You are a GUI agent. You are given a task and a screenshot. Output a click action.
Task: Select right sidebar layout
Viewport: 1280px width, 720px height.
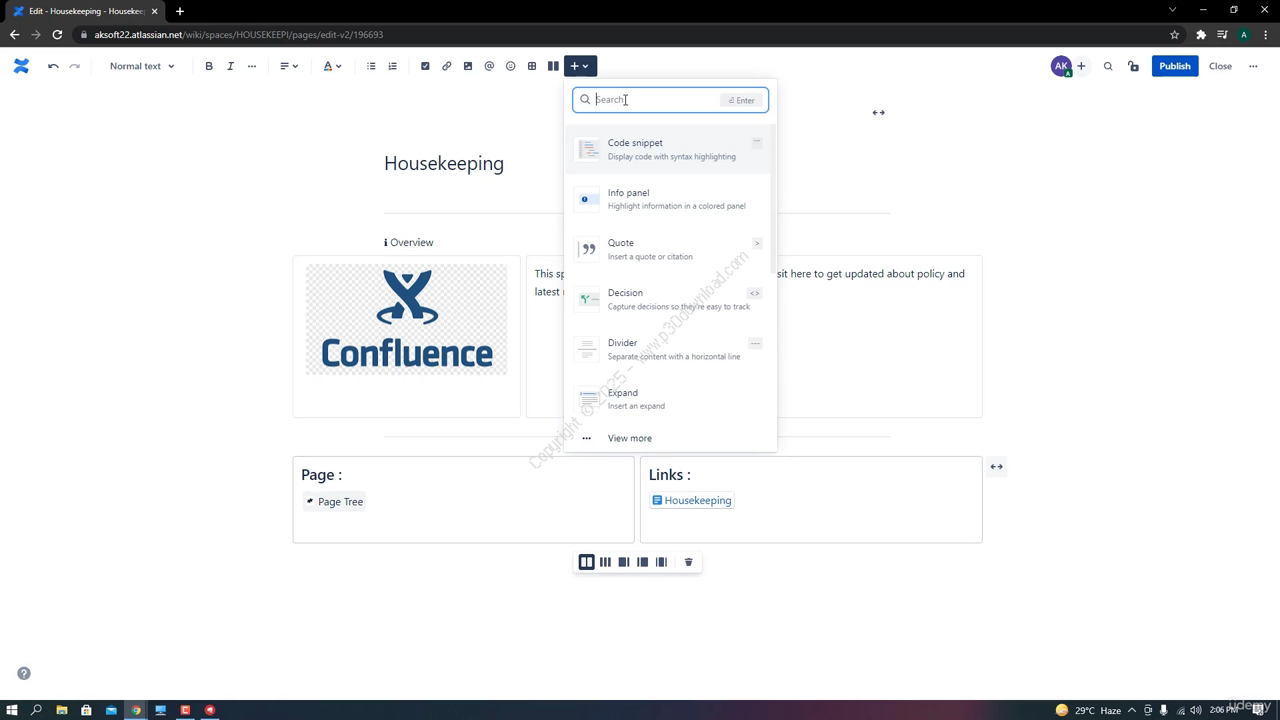tap(624, 562)
